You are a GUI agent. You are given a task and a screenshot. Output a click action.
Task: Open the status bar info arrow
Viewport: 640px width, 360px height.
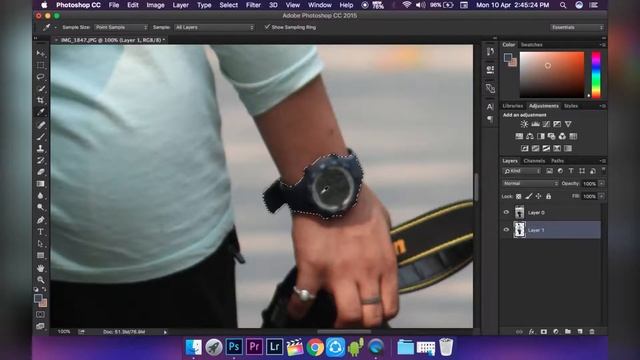(165, 332)
